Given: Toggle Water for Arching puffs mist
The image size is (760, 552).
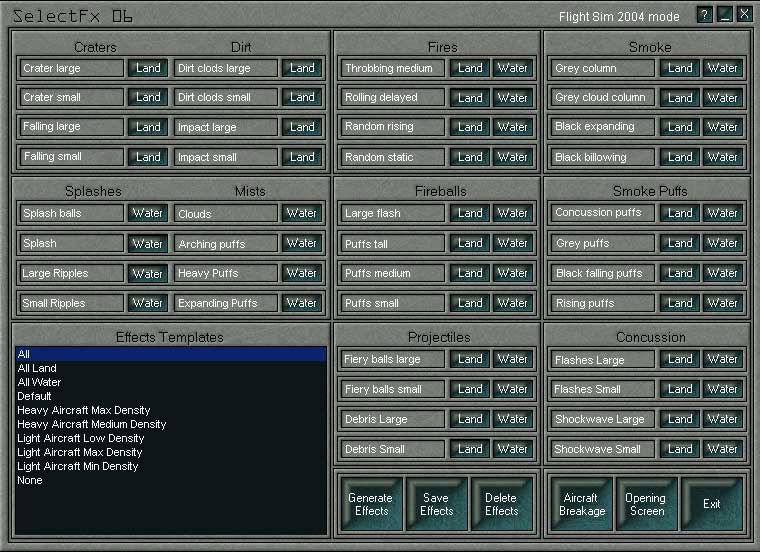Looking at the screenshot, I should 302,243.
